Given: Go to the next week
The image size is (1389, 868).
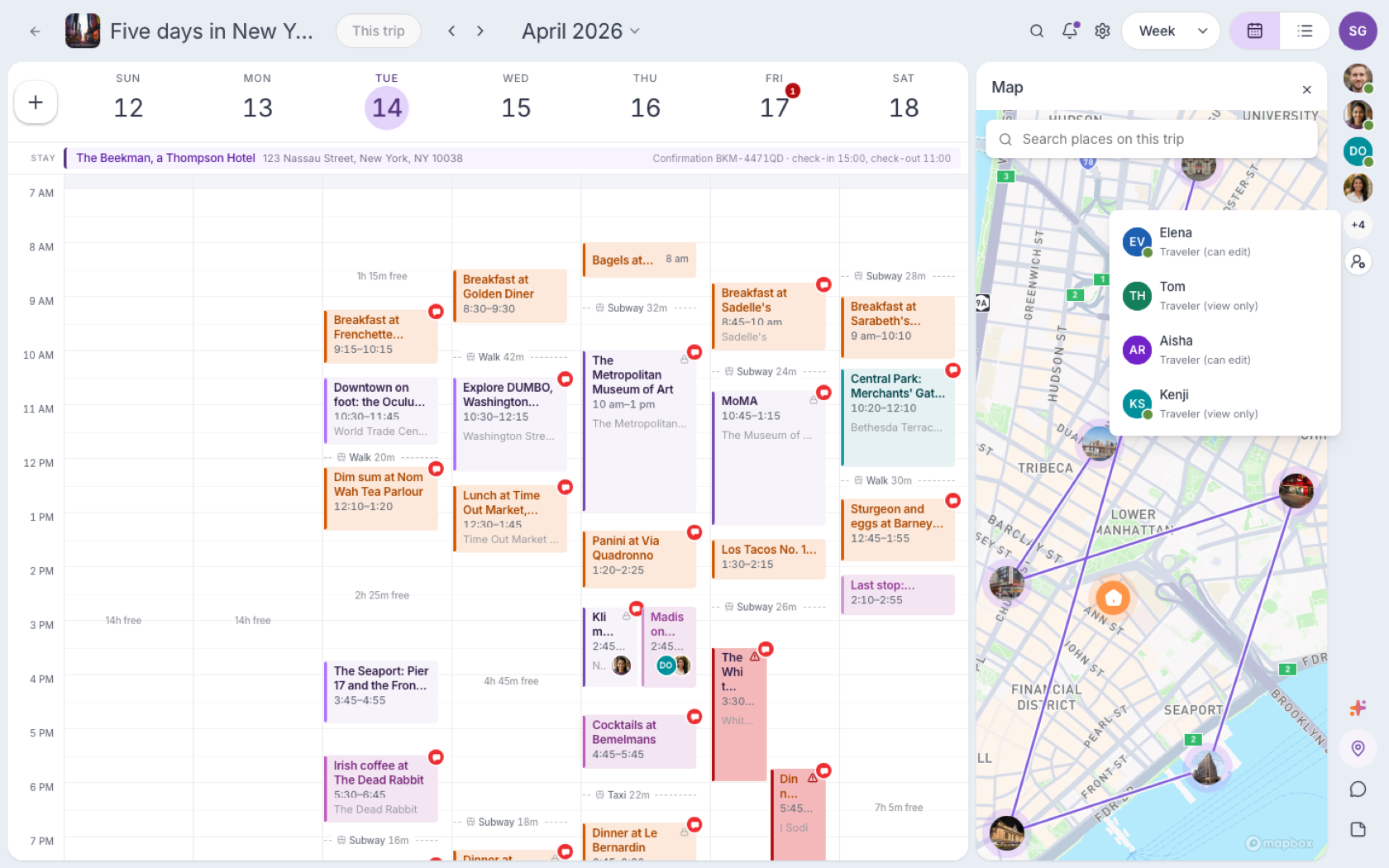Looking at the screenshot, I should point(480,31).
